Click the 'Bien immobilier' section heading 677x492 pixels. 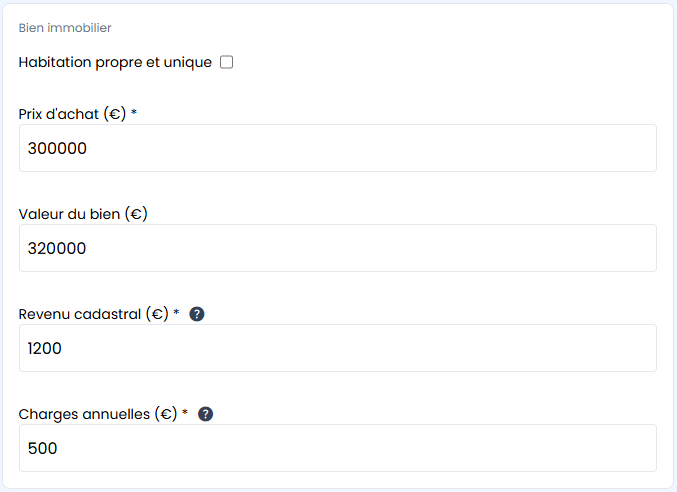click(65, 28)
